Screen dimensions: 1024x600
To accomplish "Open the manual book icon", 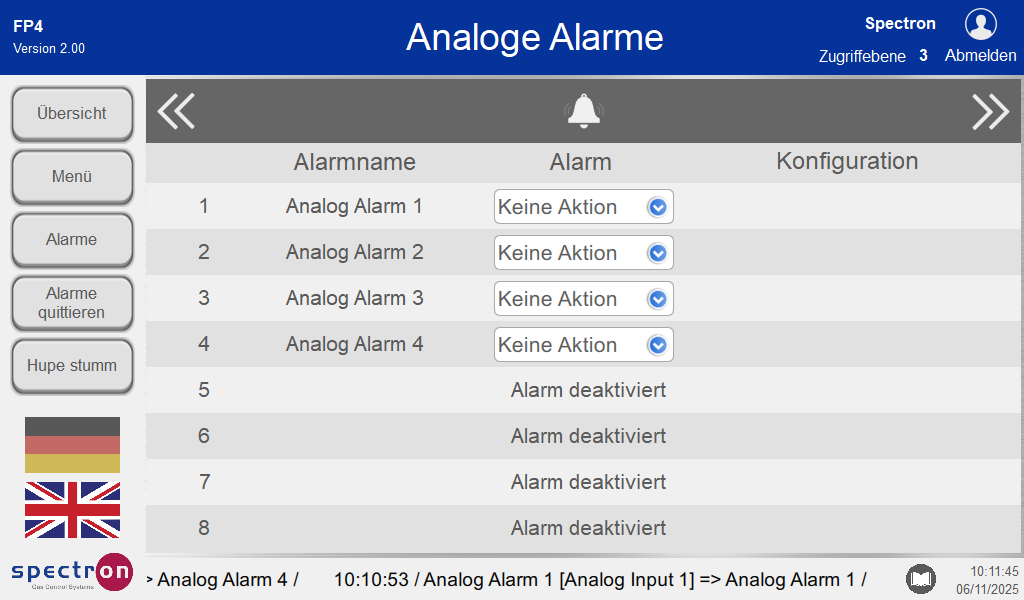I will (921, 578).
